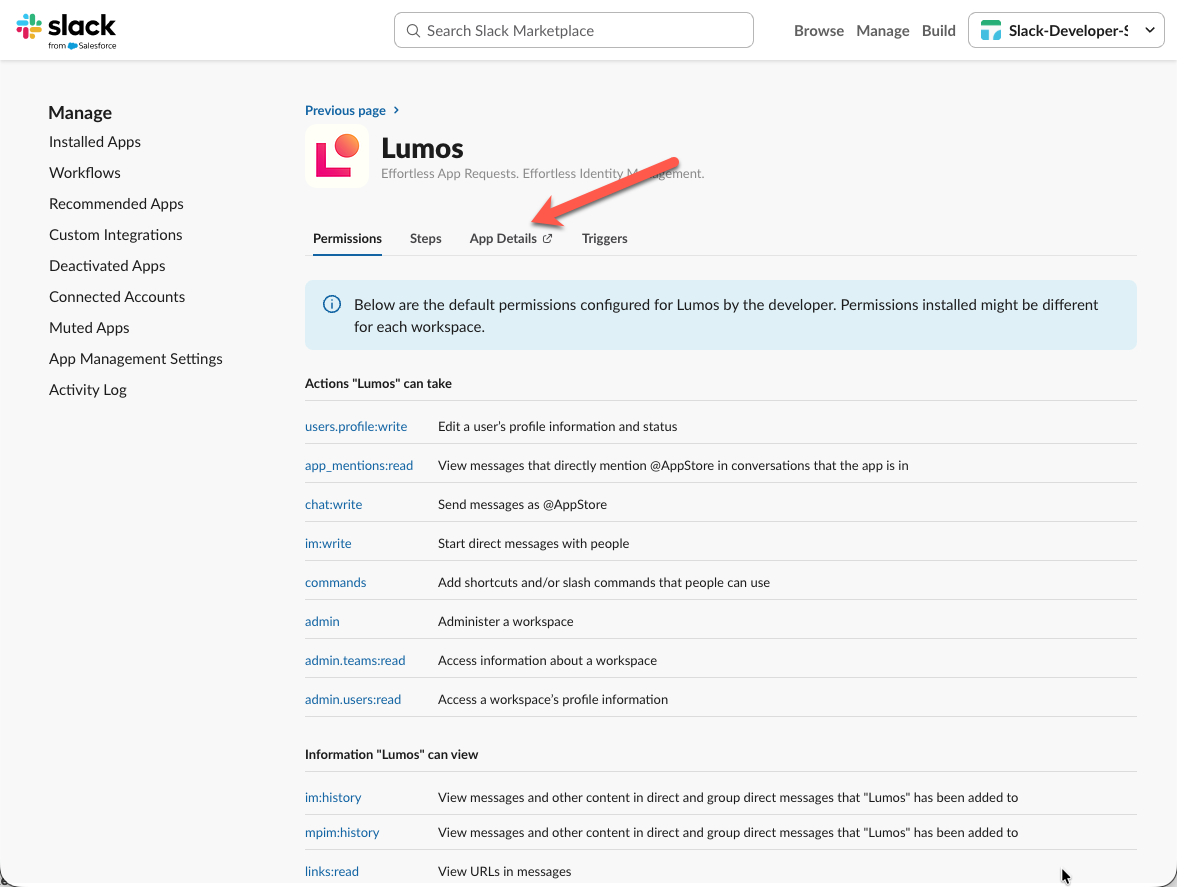Click the search magnifier icon
This screenshot has width=1177, height=887.
tap(413, 31)
